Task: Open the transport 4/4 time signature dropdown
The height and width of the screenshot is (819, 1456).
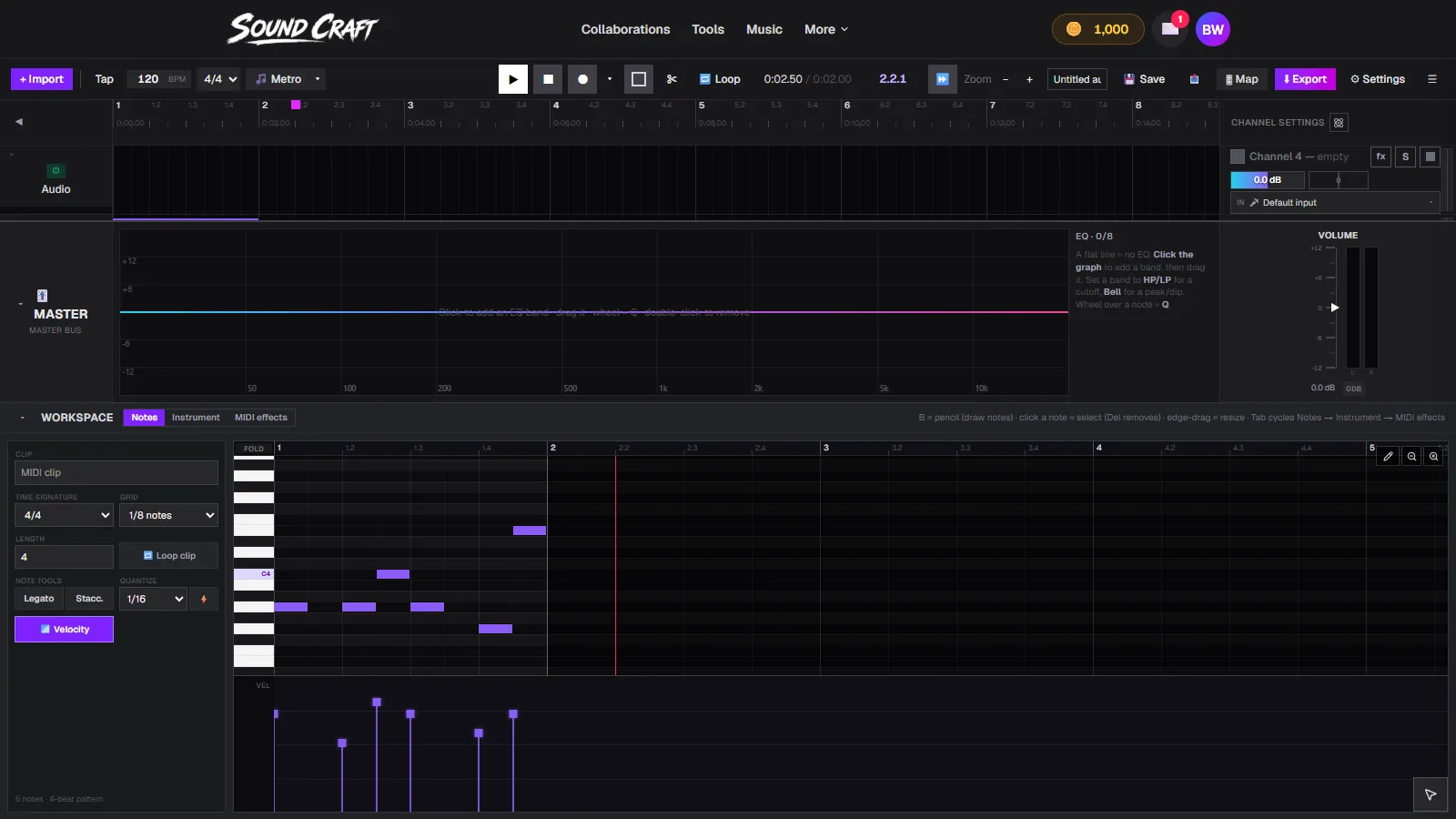Action: (220, 79)
